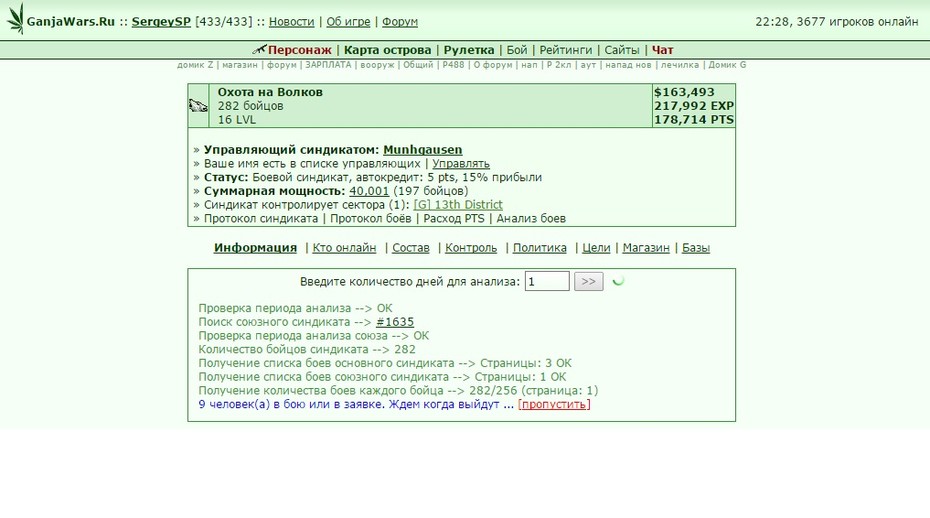Click the '$163,493' syndicate funds value
Image resolution: width=930 pixels, height=518 pixels.
(x=684, y=92)
